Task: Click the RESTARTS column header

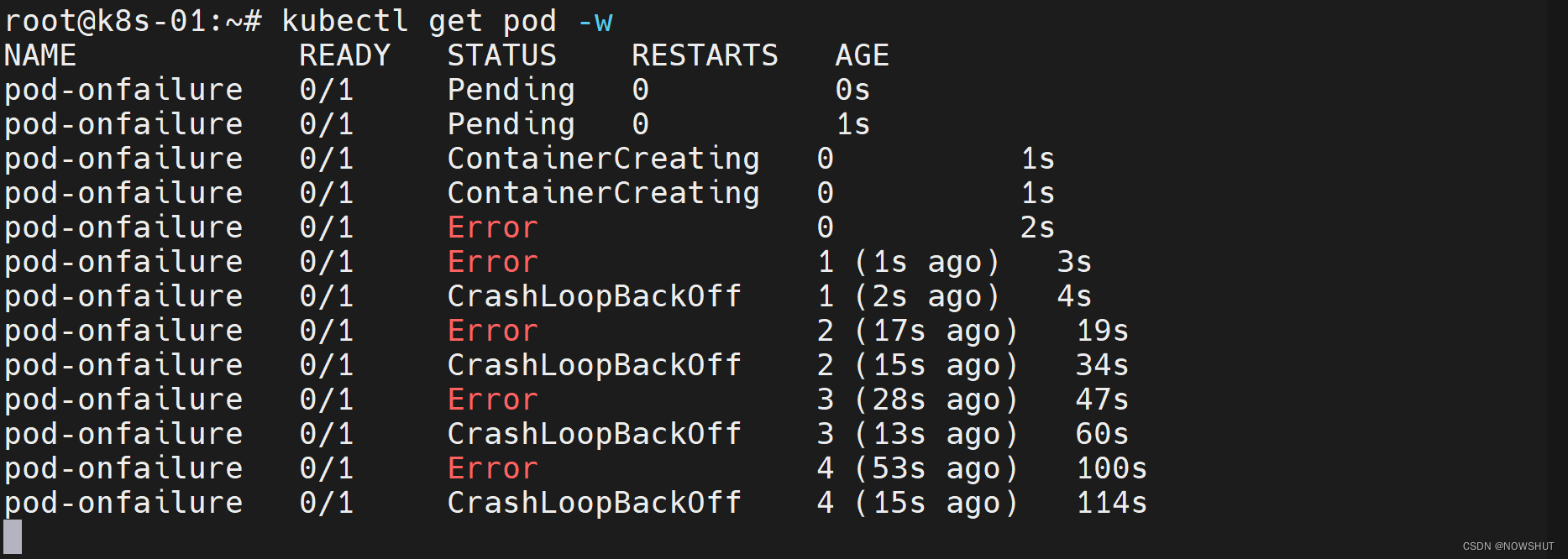Action: click(705, 55)
